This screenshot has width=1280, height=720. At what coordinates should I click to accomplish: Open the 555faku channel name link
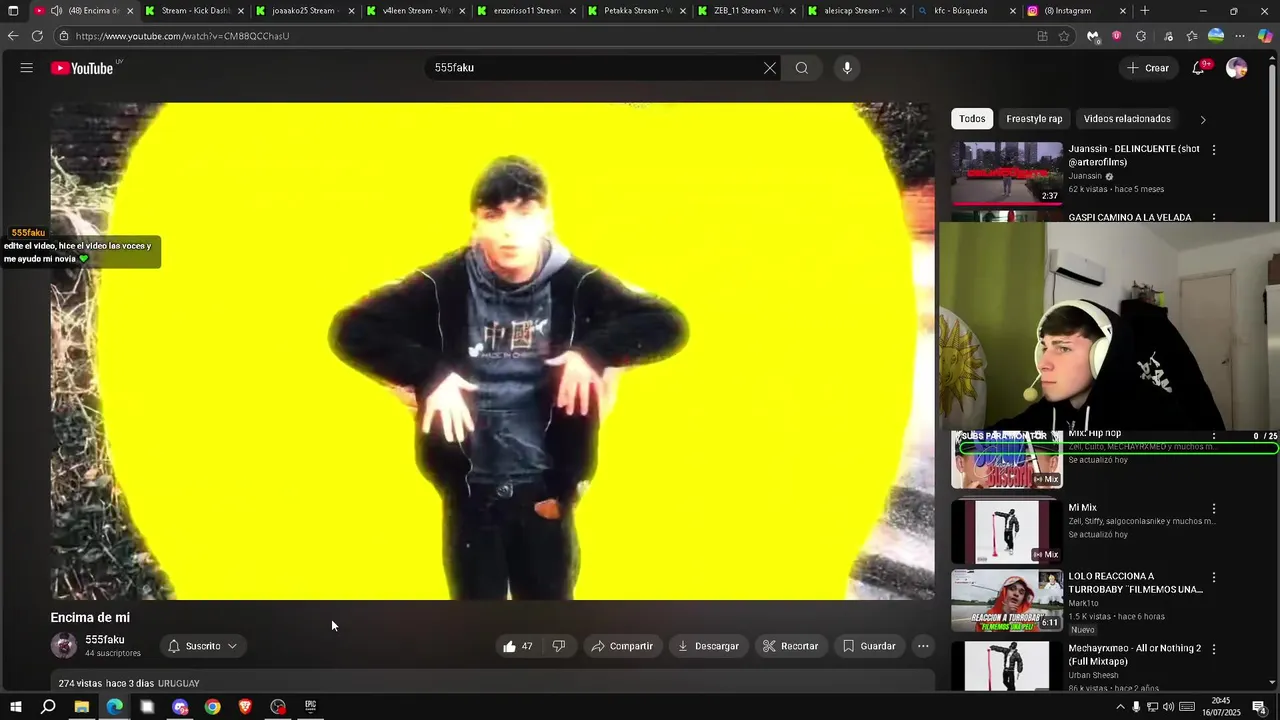[x=105, y=640]
